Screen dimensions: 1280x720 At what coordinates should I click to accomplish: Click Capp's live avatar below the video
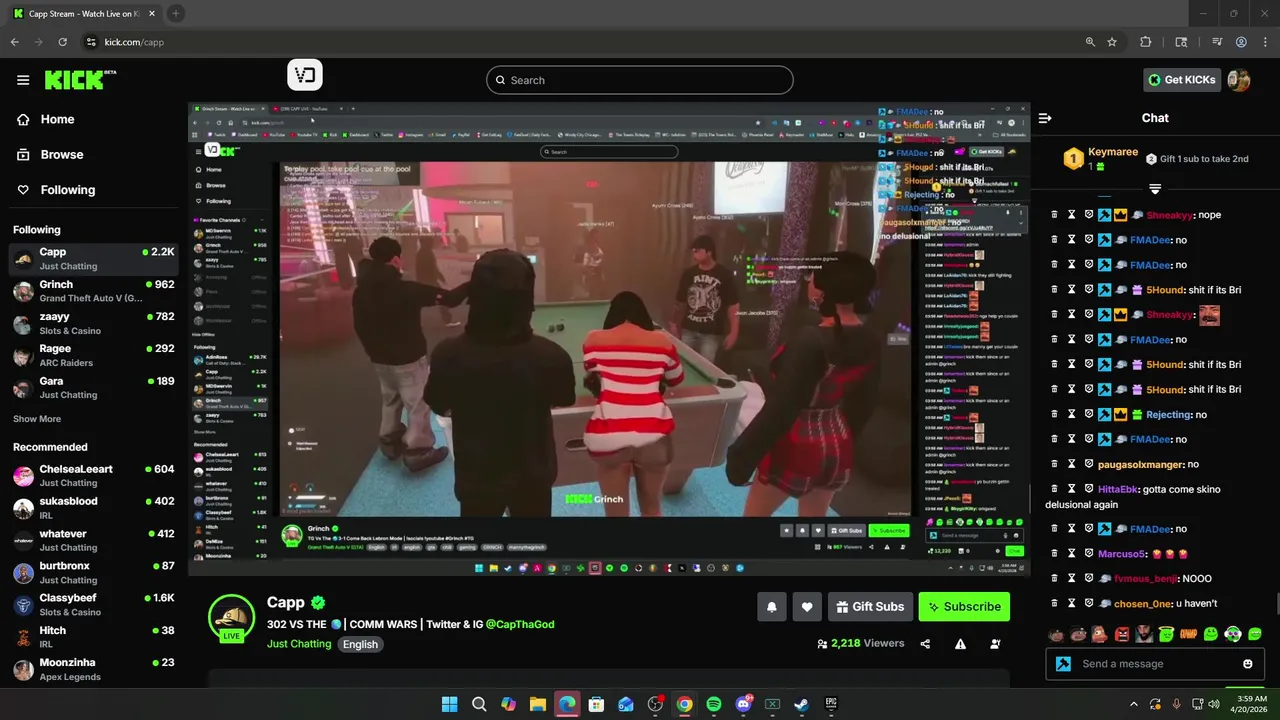231,618
